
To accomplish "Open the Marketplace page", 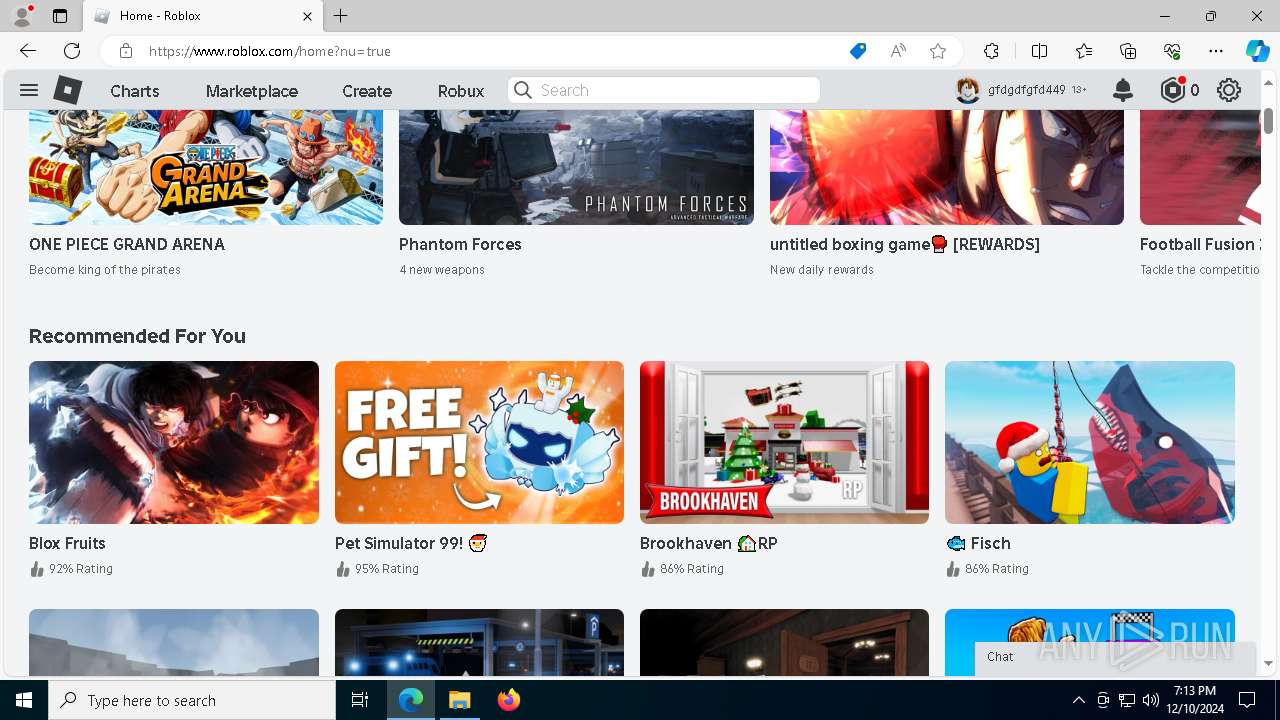I will tap(252, 91).
